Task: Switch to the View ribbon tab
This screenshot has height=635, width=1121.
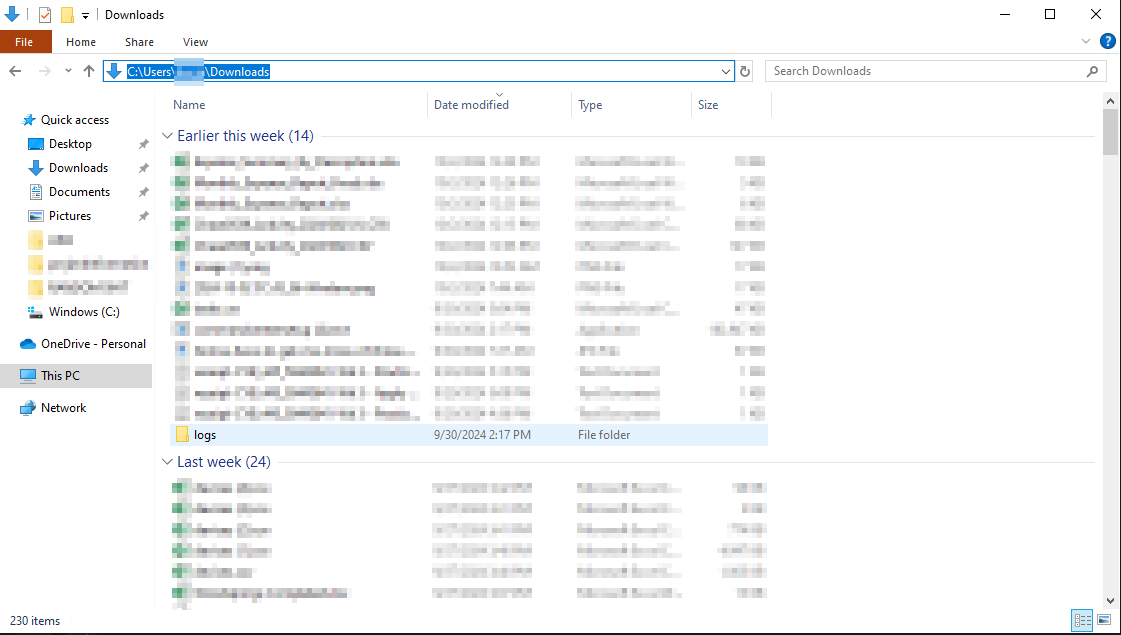Action: (x=195, y=42)
